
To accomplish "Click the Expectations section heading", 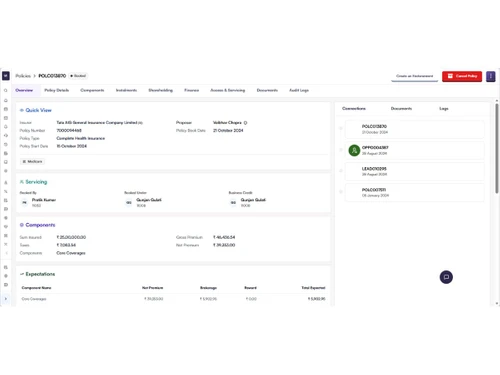I will click(x=40, y=274).
